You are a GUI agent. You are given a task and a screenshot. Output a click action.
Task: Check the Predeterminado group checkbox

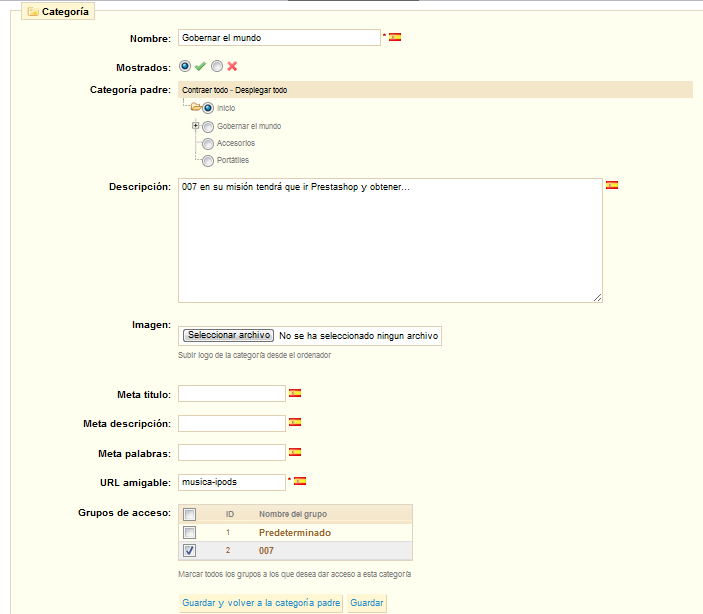[190, 533]
